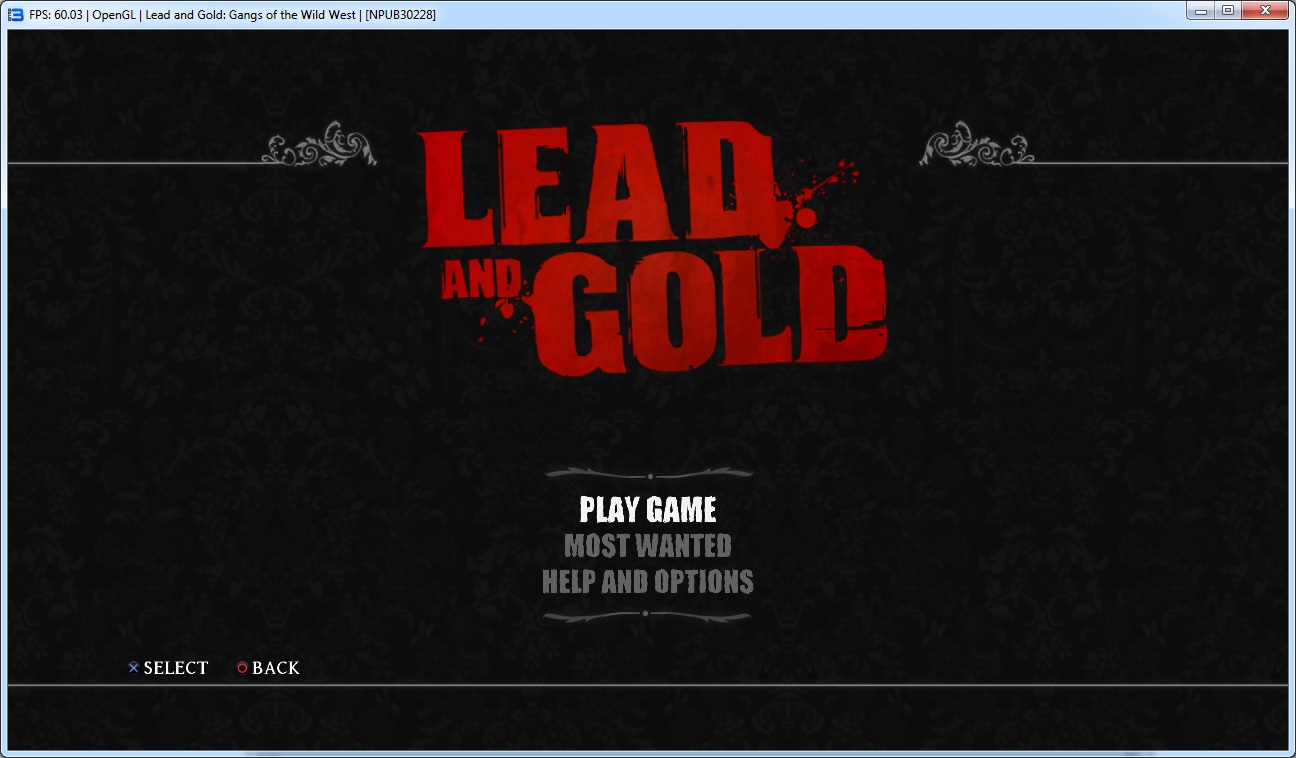Click the decorative divider below HELP AND OPTIONS
This screenshot has height=758, width=1296.
(647, 616)
